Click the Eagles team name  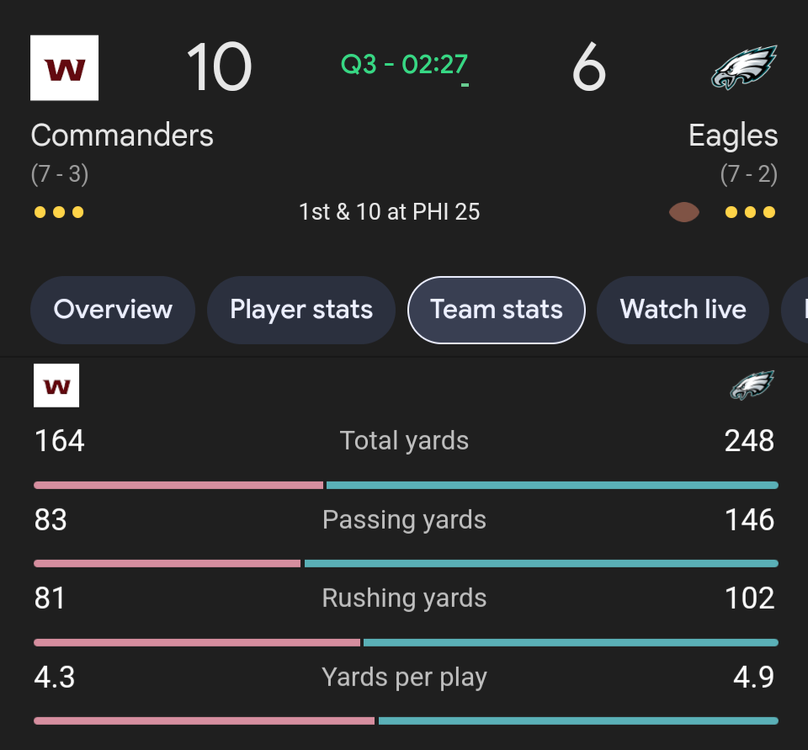coord(733,135)
